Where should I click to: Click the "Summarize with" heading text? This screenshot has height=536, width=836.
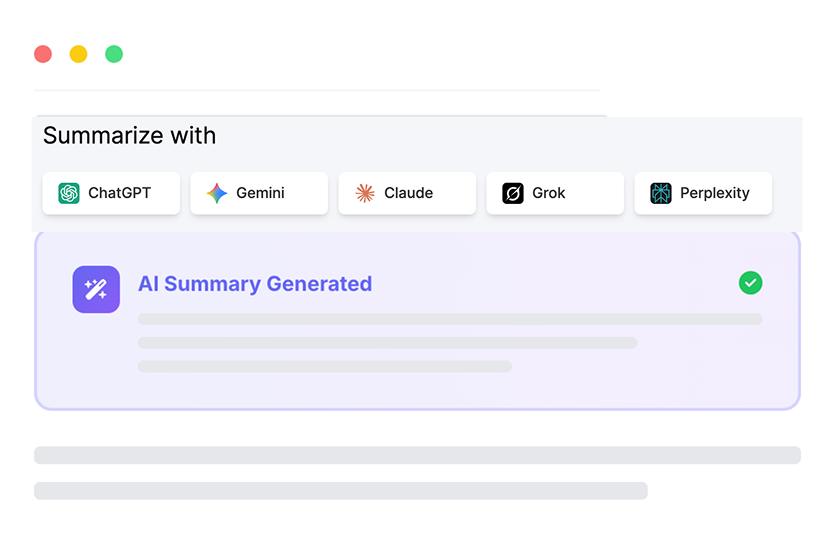[129, 135]
